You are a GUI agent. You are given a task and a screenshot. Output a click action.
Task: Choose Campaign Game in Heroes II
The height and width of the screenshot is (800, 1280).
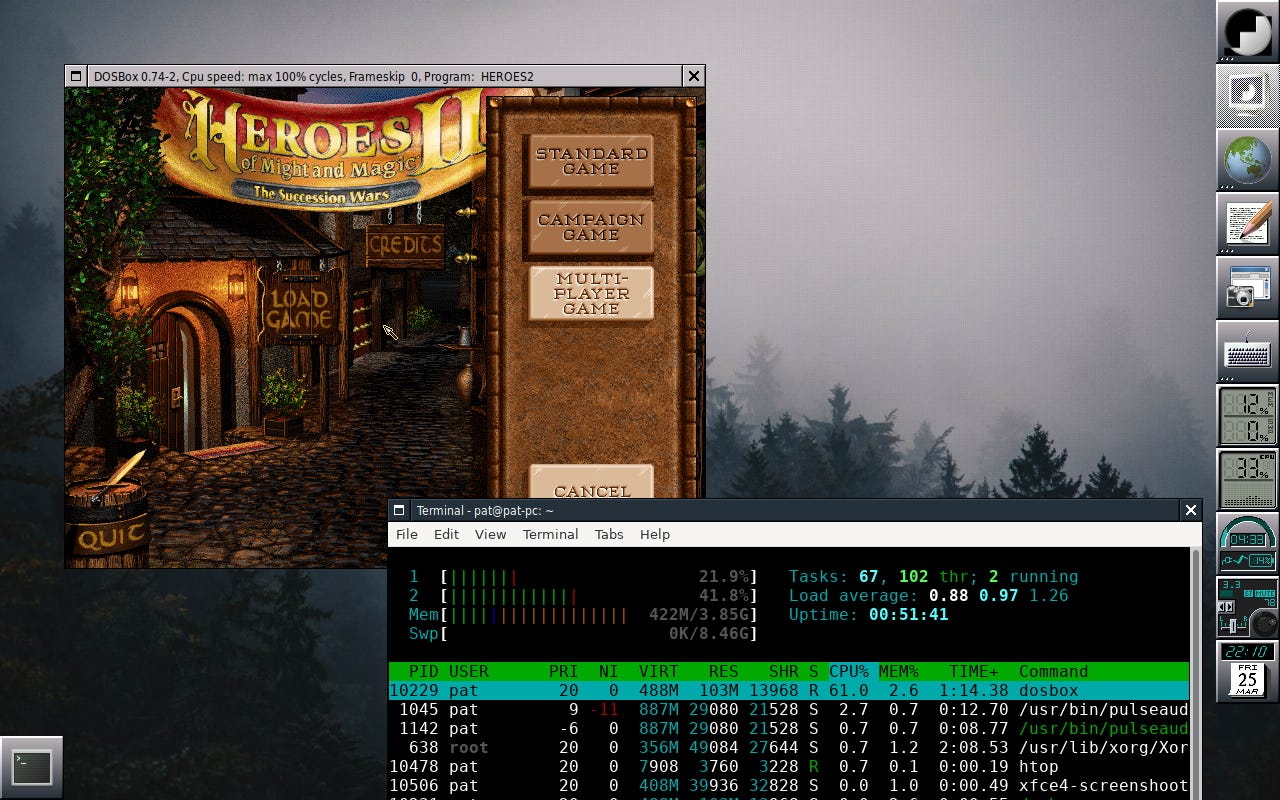tap(591, 227)
